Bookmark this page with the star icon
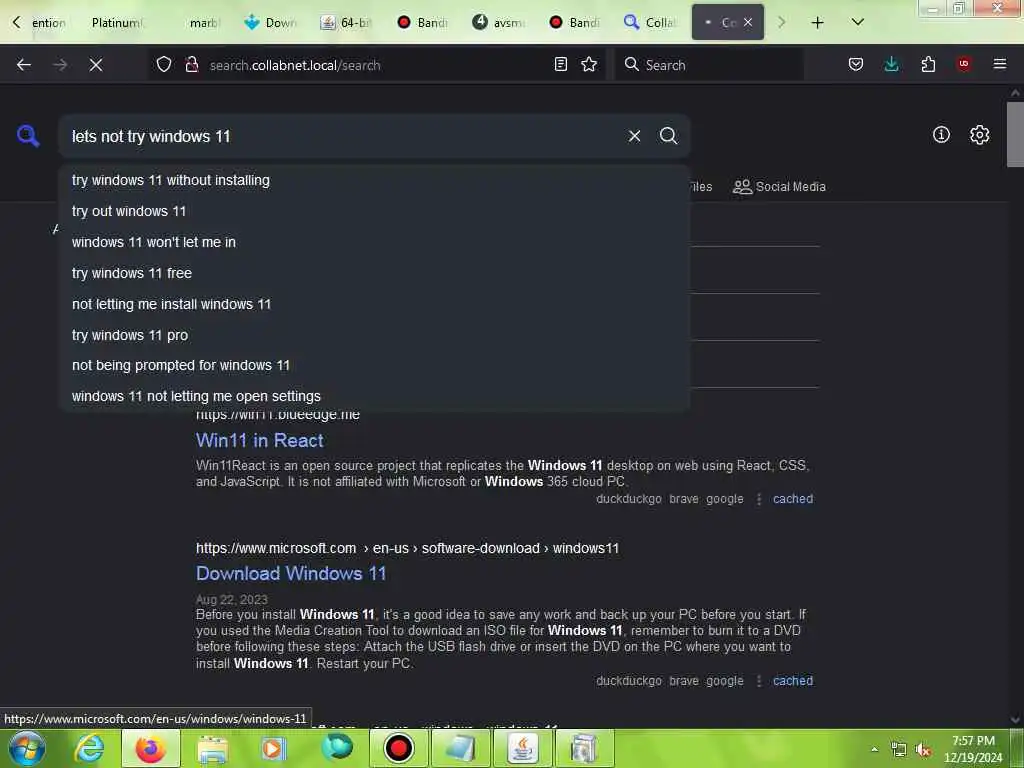Image resolution: width=1024 pixels, height=768 pixels. [x=589, y=64]
